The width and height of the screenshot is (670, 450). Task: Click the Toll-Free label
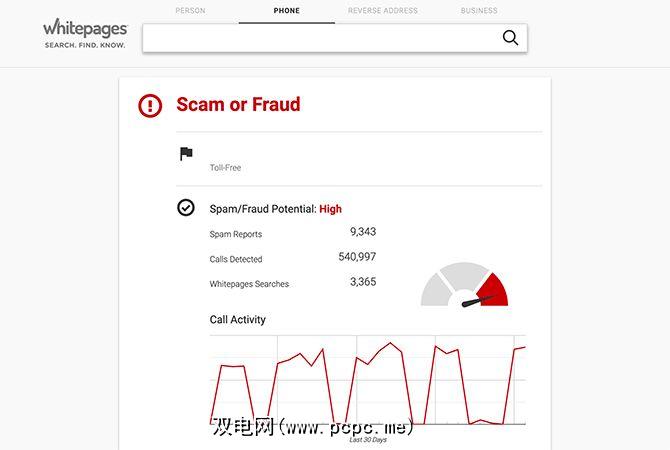pyautogui.click(x=225, y=168)
